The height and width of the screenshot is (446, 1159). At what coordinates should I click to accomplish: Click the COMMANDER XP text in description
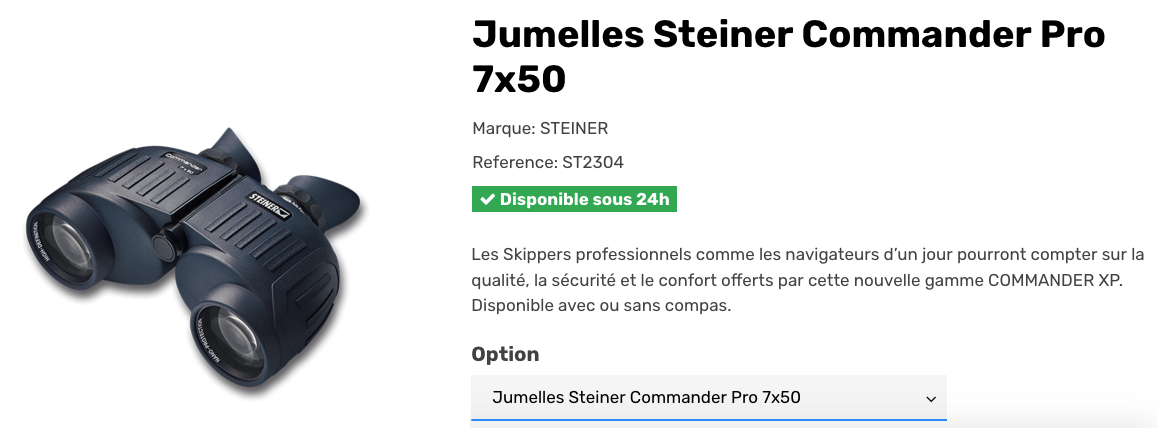pyautogui.click(x=1054, y=280)
